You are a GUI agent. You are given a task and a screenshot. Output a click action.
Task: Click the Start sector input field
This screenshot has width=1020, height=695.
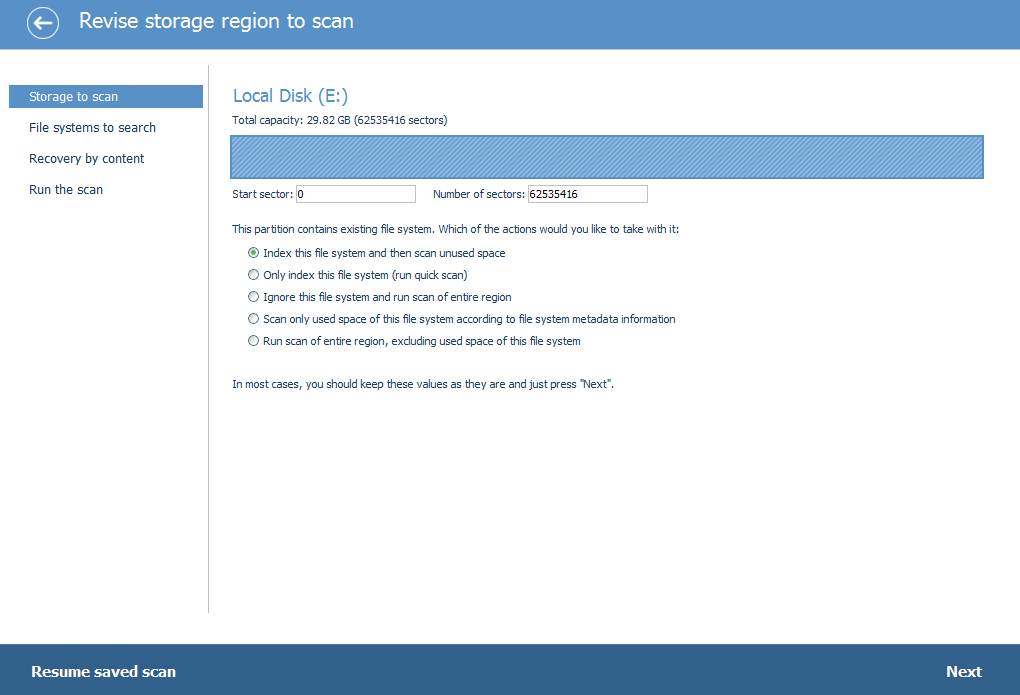tap(356, 194)
